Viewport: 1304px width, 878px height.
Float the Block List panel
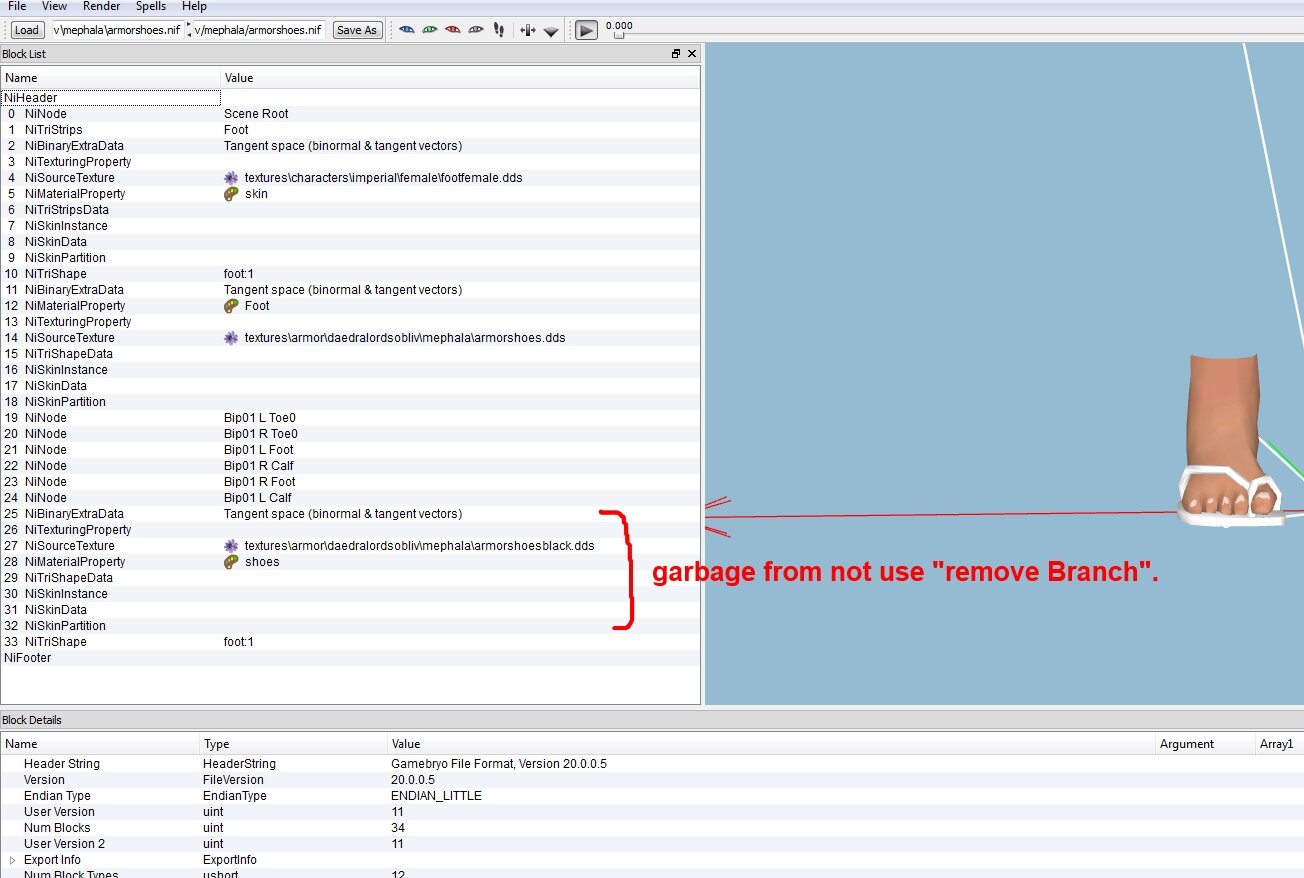(676, 54)
